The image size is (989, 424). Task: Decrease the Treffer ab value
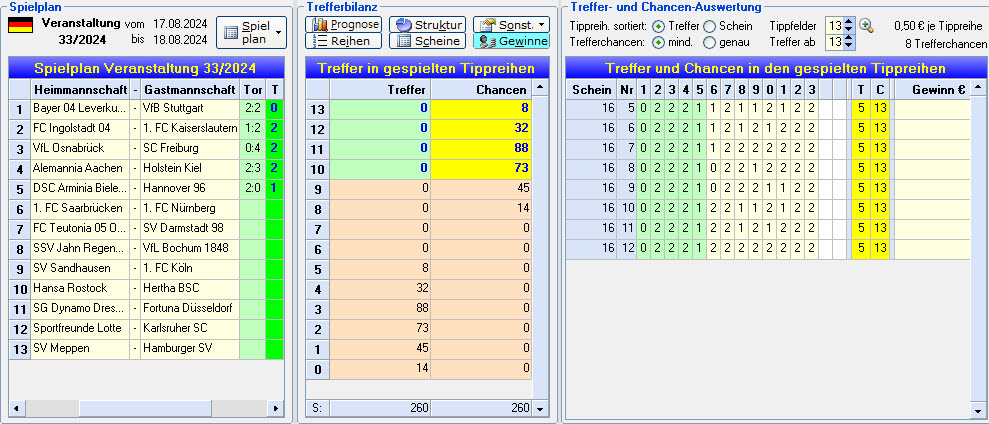tap(849, 46)
